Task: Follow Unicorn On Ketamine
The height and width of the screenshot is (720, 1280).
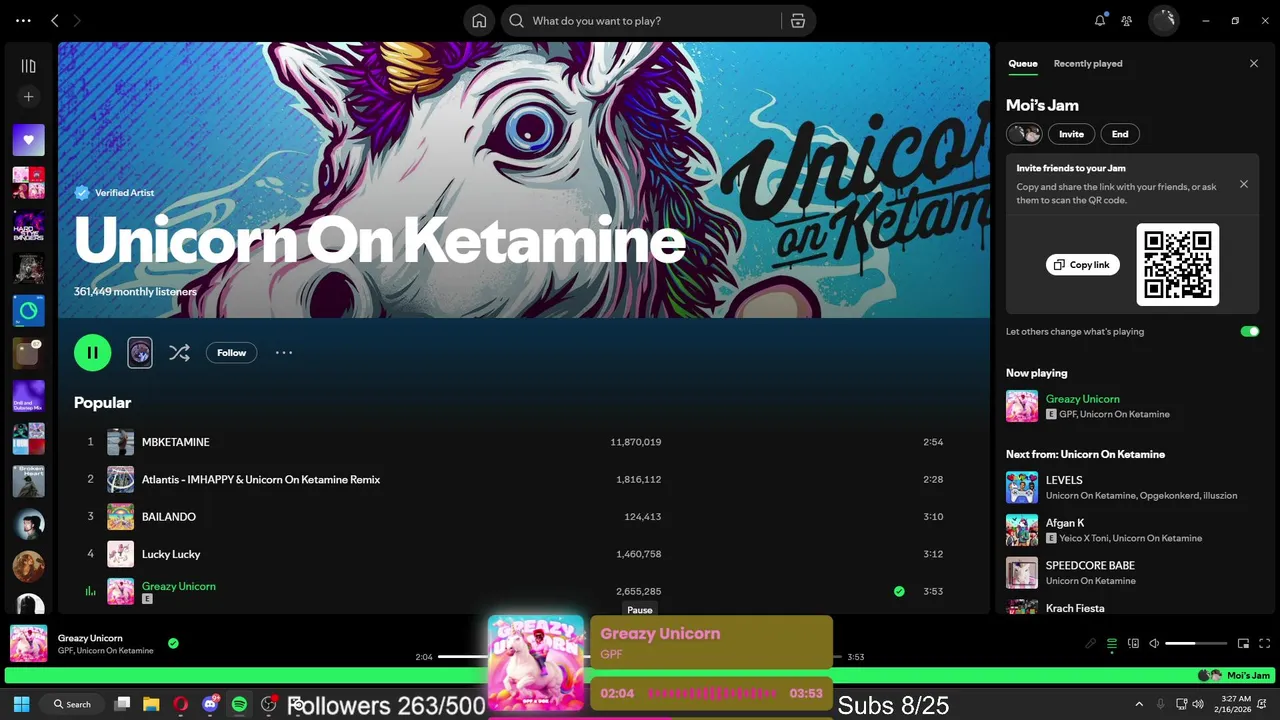Action: pyautogui.click(x=231, y=353)
